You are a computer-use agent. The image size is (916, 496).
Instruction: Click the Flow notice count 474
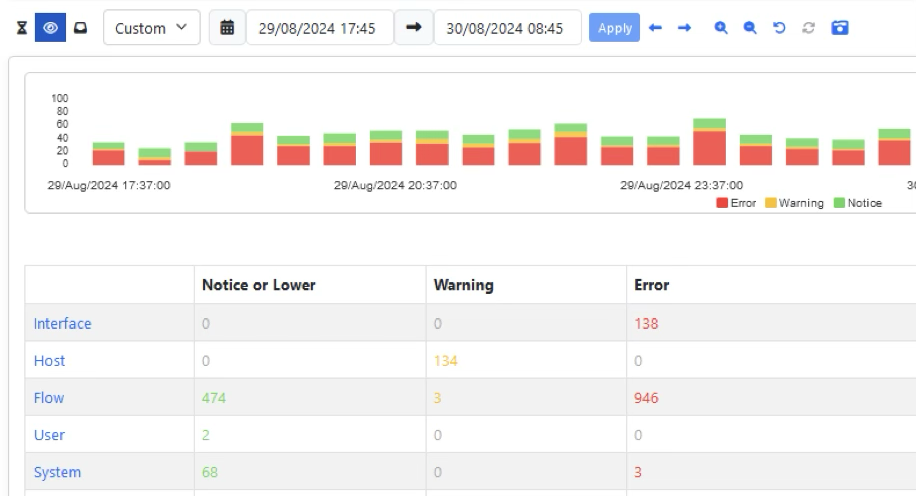(214, 398)
